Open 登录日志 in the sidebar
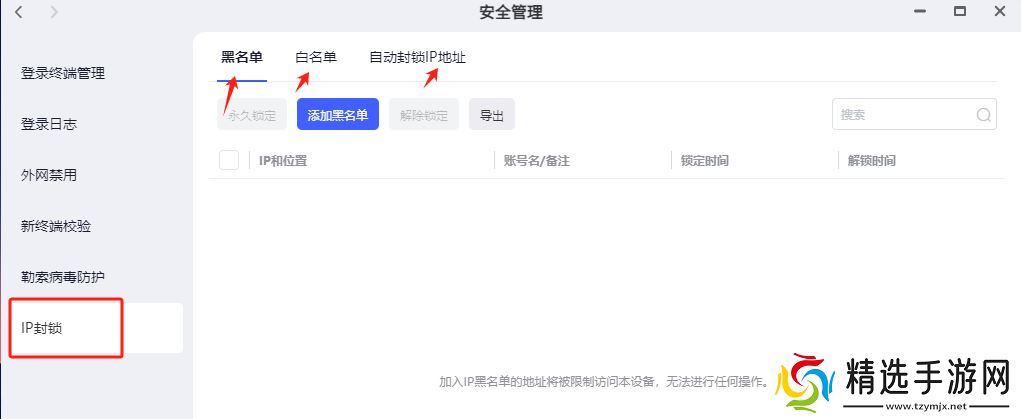The image size is (1021, 419). coord(49,124)
